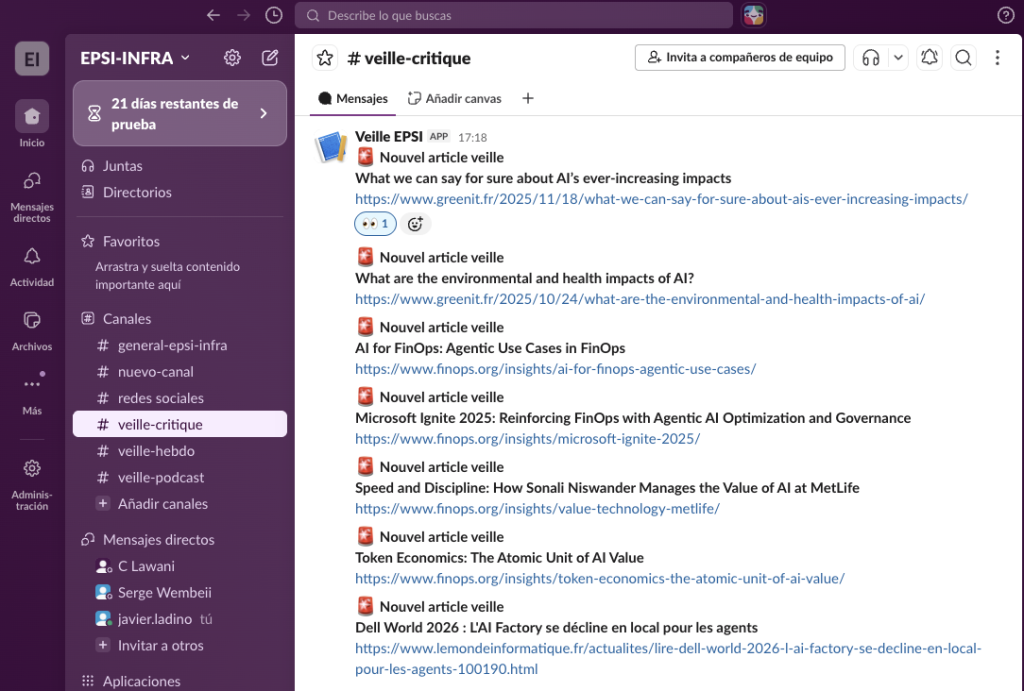This screenshot has width=1024, height=691.
Task: Open channel veille-podcast
Action: click(180, 477)
